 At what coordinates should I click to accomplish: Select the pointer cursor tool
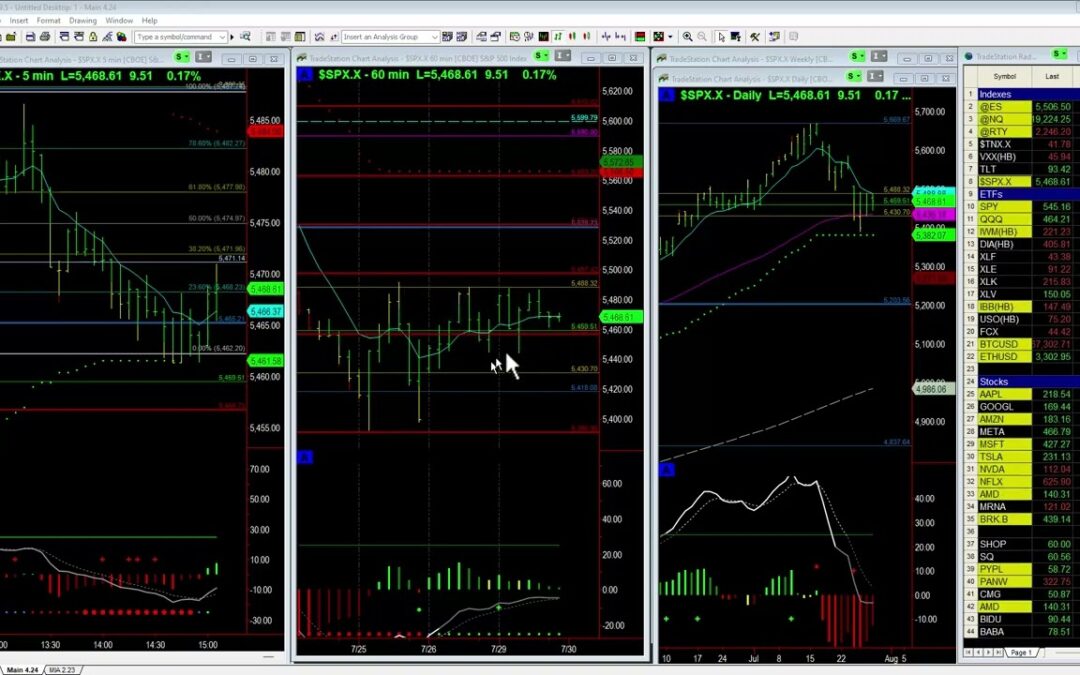click(x=721, y=37)
